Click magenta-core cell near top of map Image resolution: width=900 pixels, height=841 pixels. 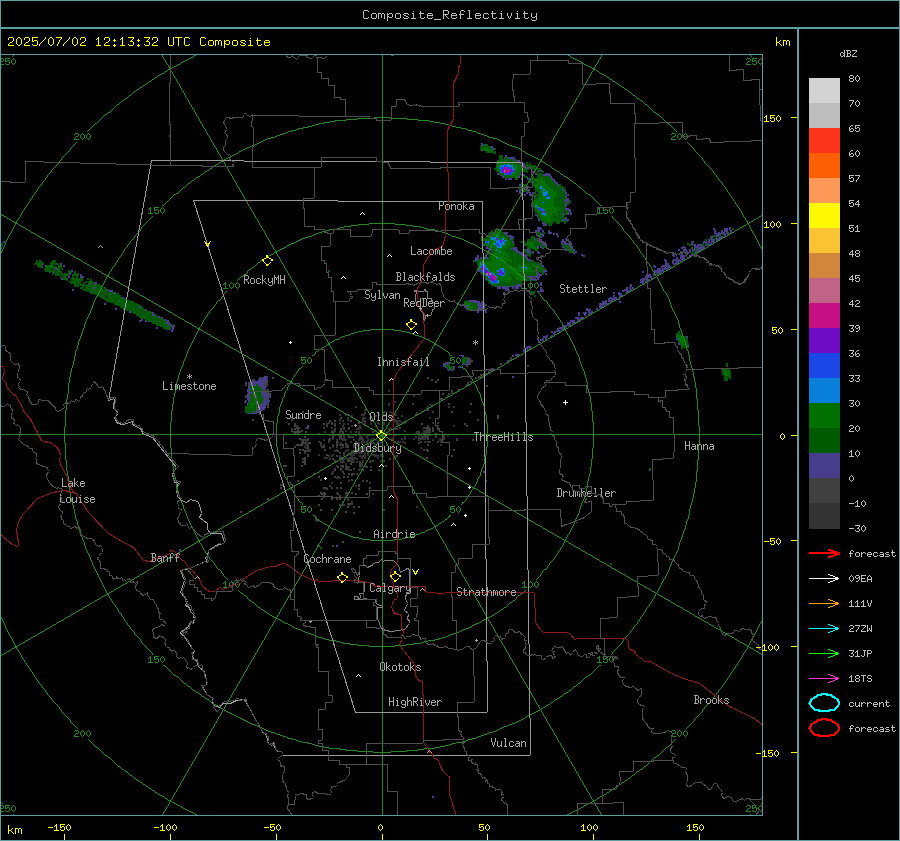coord(507,169)
